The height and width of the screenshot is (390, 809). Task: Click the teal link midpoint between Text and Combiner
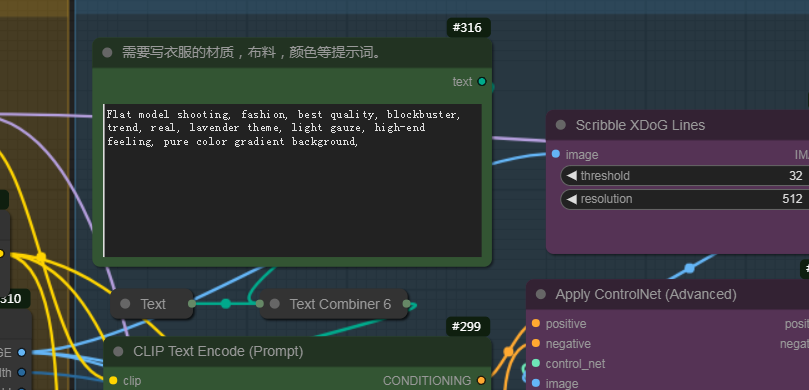[x=225, y=304]
